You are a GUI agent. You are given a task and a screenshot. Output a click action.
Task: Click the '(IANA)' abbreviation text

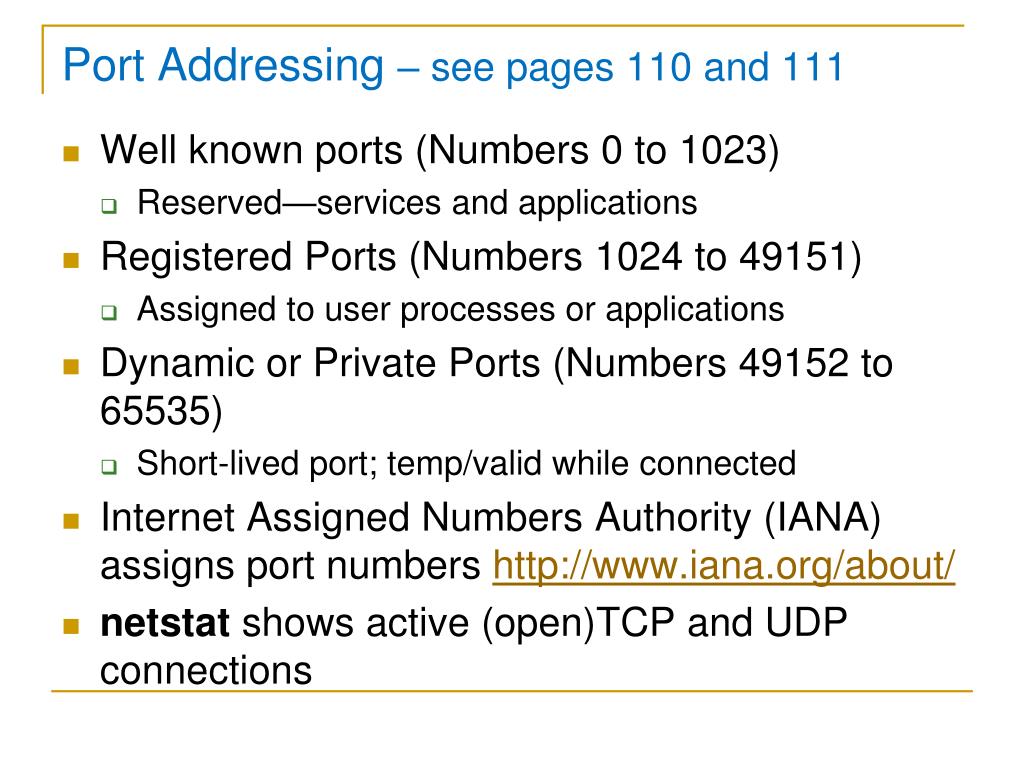point(822,519)
